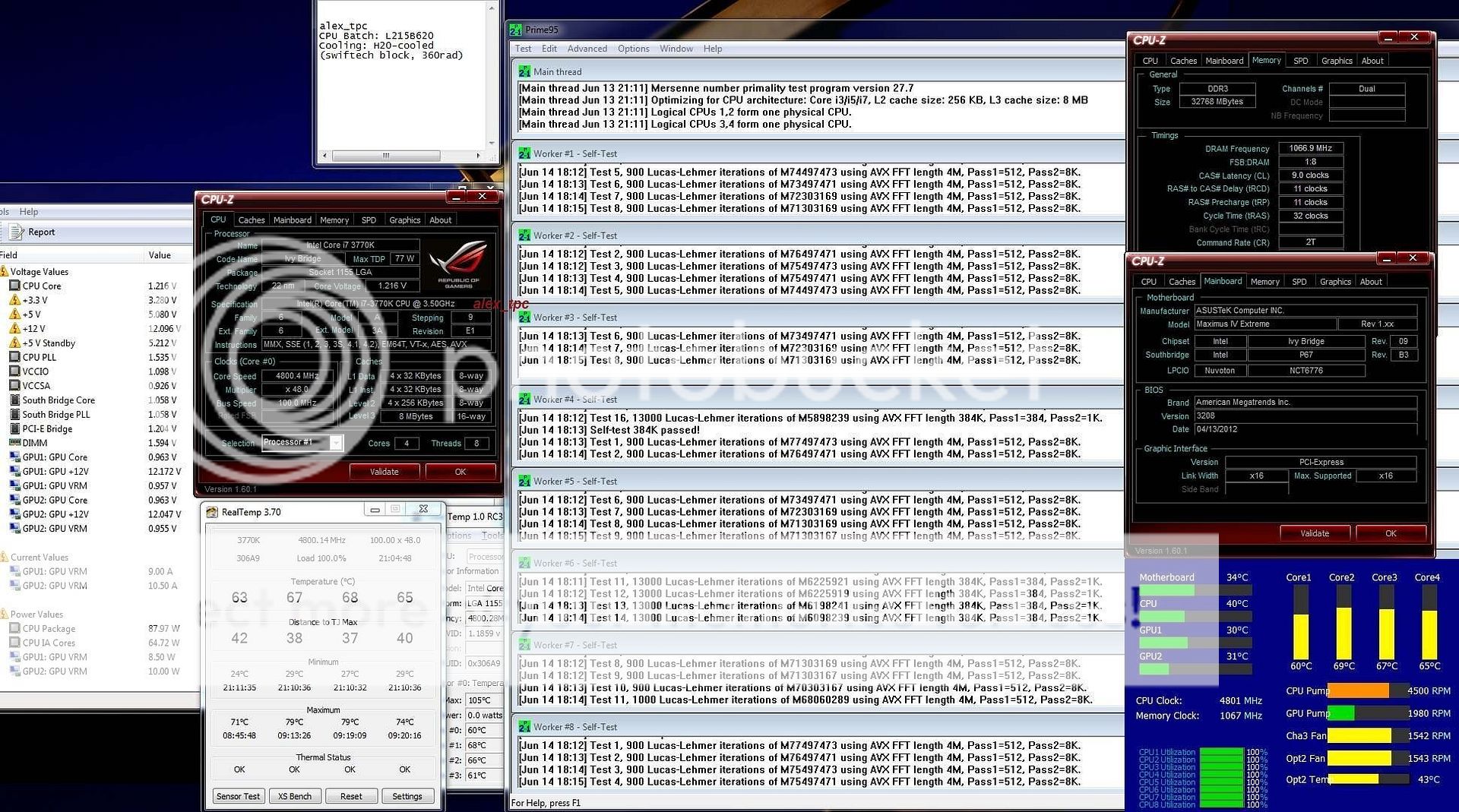Open the Advanced menu in Prime95
1459x812 pixels.
pyautogui.click(x=587, y=49)
